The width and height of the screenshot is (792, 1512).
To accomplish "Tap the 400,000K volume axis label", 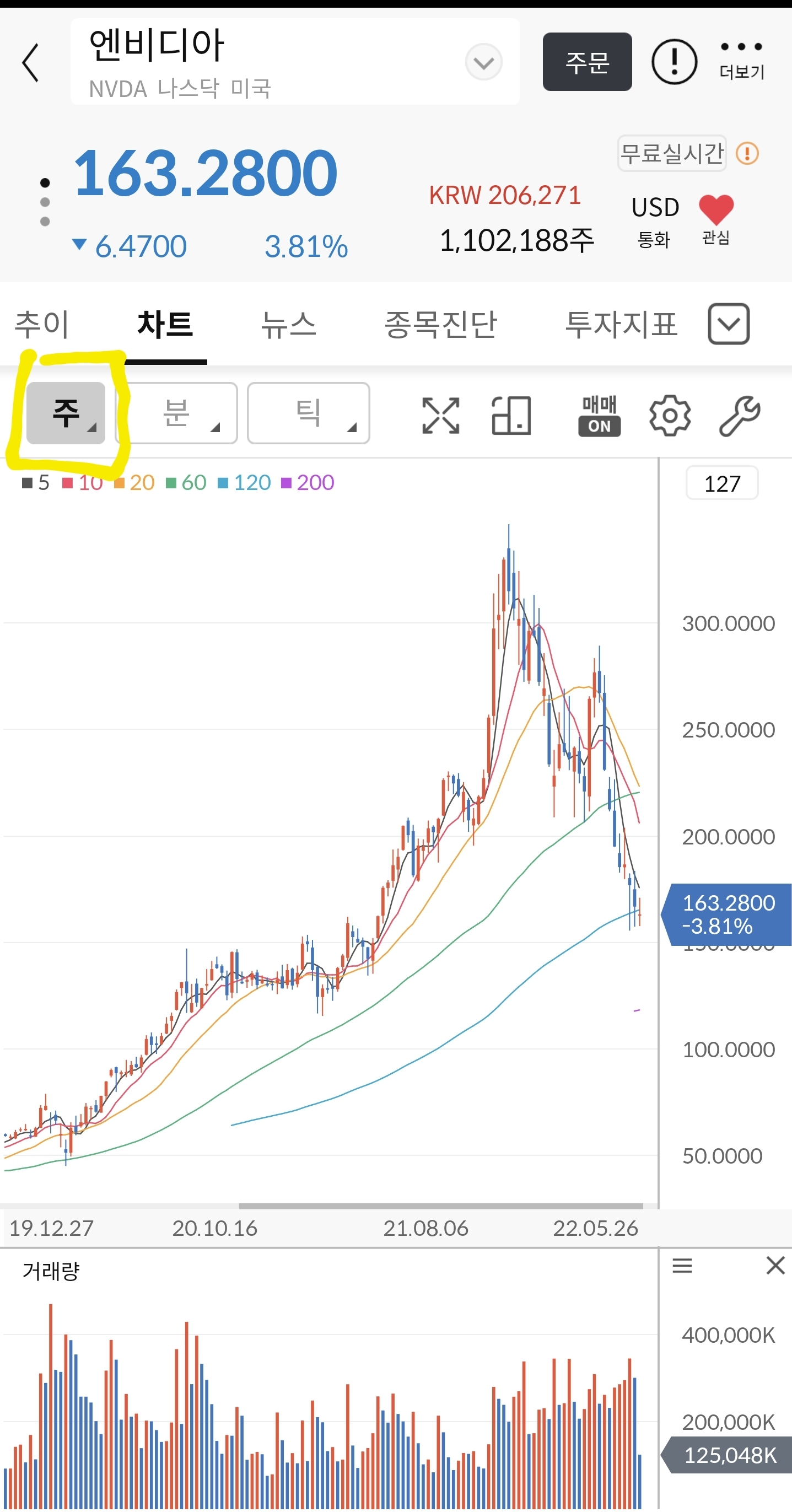I will point(728,1335).
